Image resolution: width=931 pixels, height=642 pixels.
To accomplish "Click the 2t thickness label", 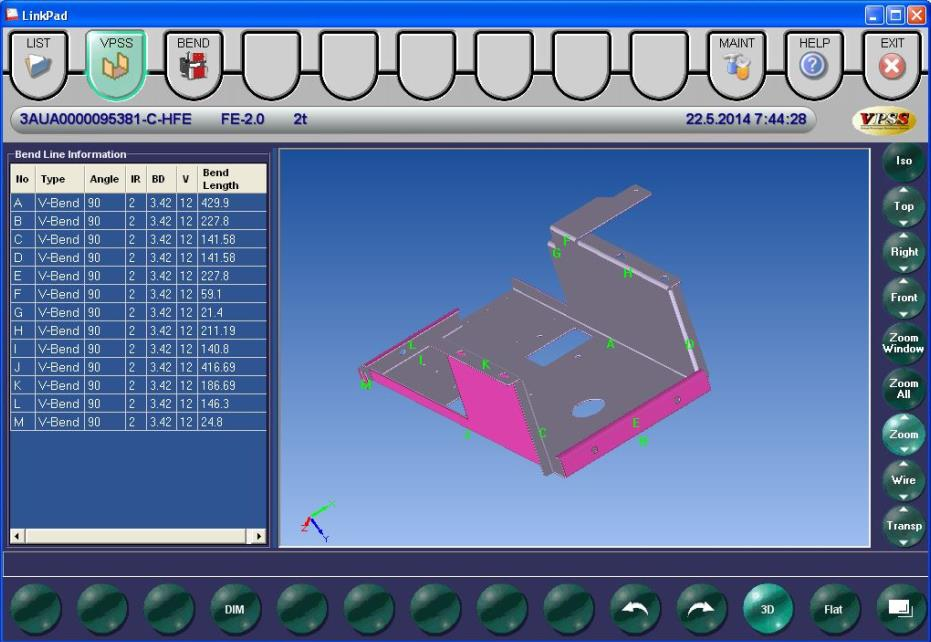I will coord(300,119).
